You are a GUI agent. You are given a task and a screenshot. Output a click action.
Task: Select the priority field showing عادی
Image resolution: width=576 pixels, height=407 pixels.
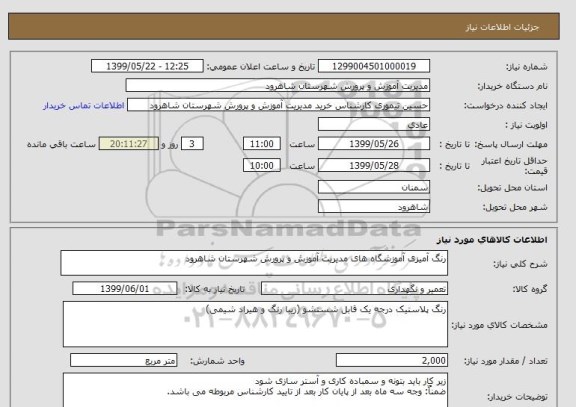[x=374, y=125]
